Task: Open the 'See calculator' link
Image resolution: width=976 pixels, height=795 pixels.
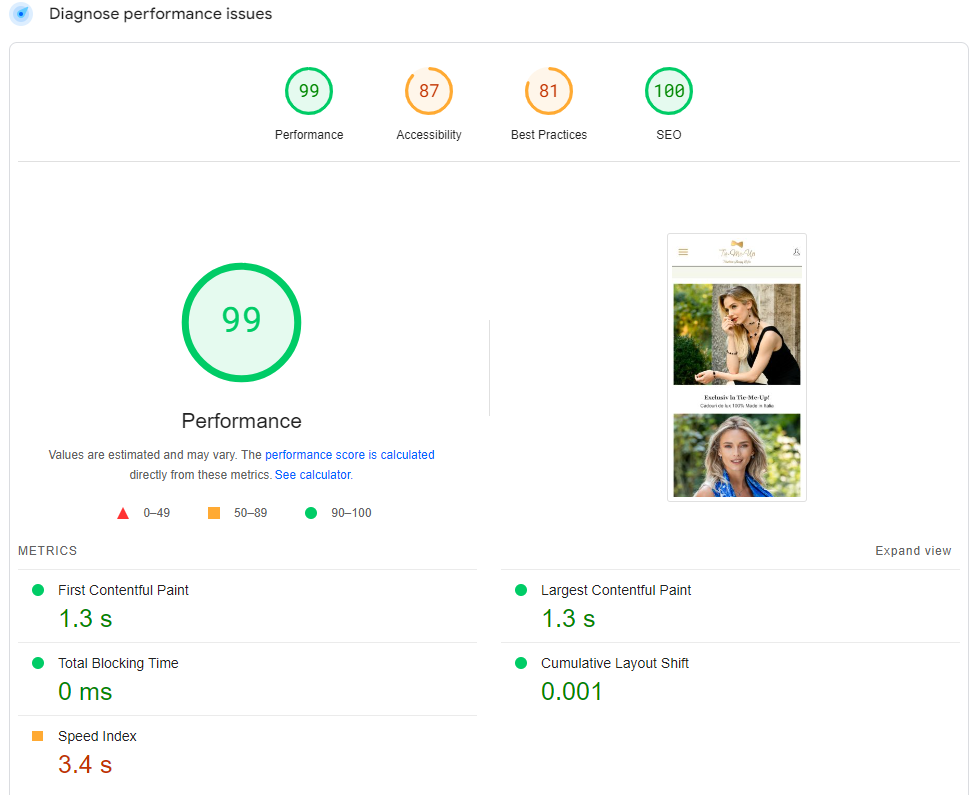Action: click(313, 475)
